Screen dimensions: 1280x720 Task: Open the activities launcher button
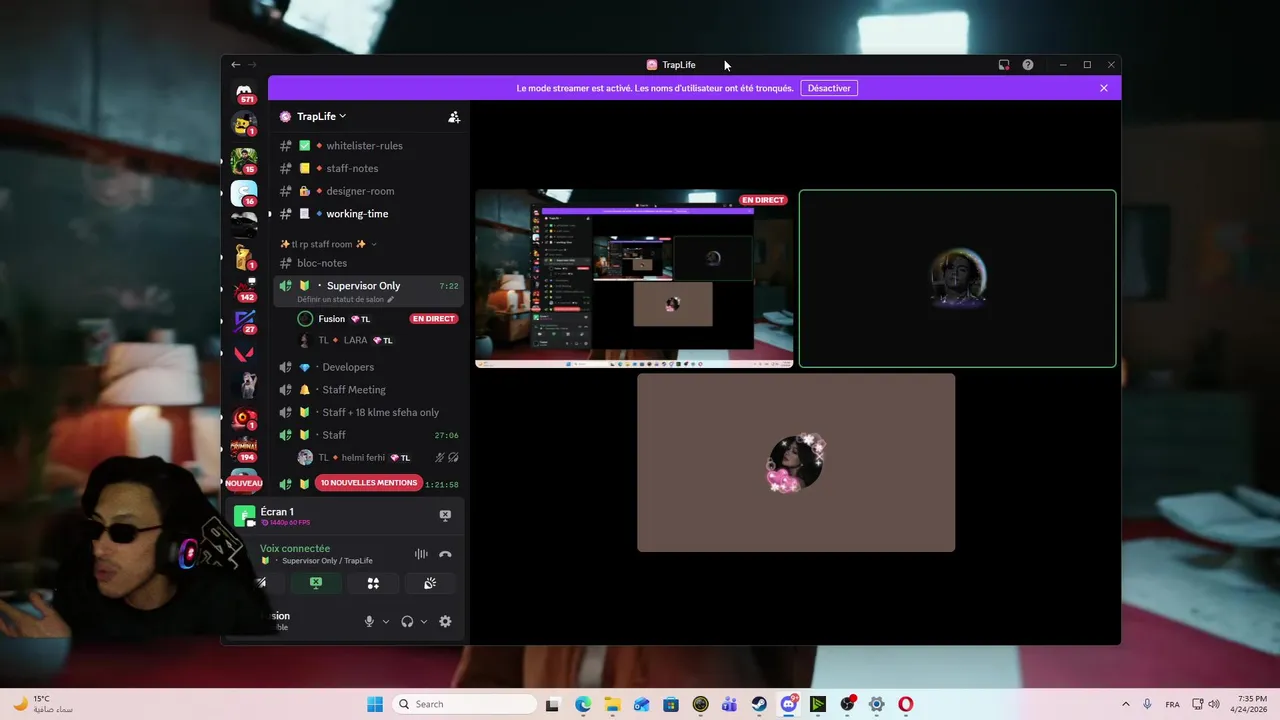coord(373,583)
